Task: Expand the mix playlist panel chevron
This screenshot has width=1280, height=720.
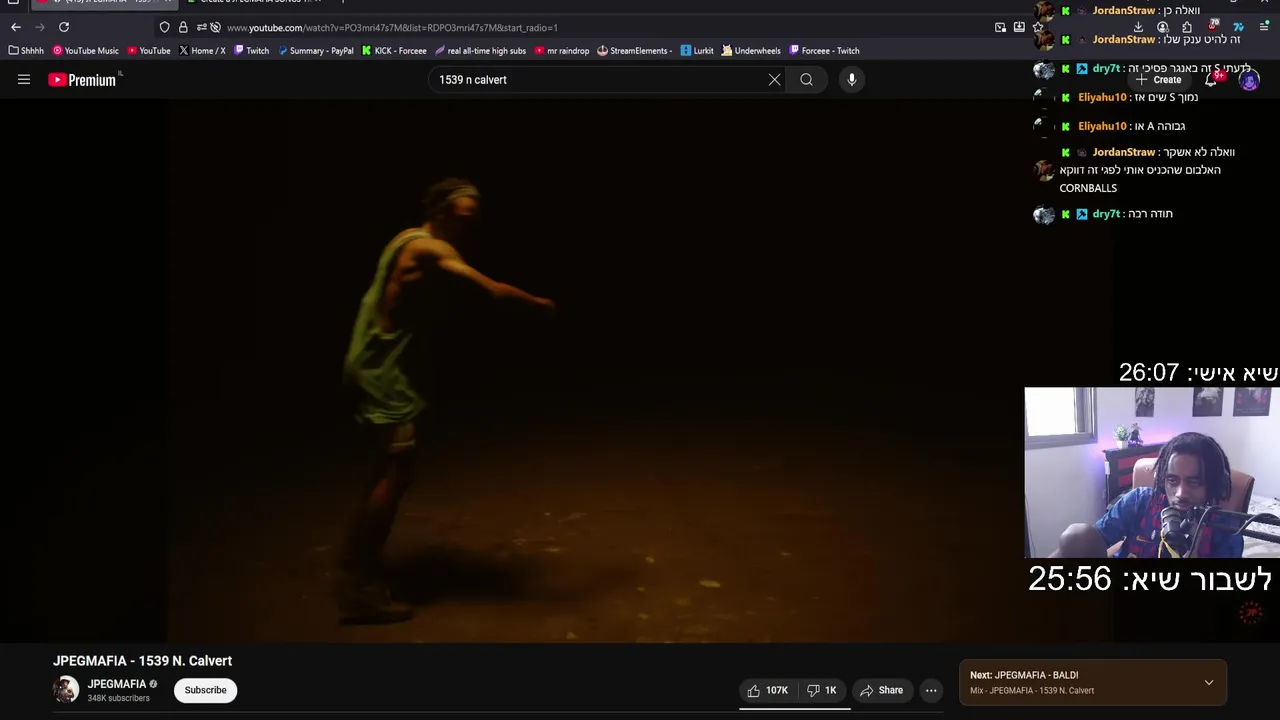Action: point(1209,683)
